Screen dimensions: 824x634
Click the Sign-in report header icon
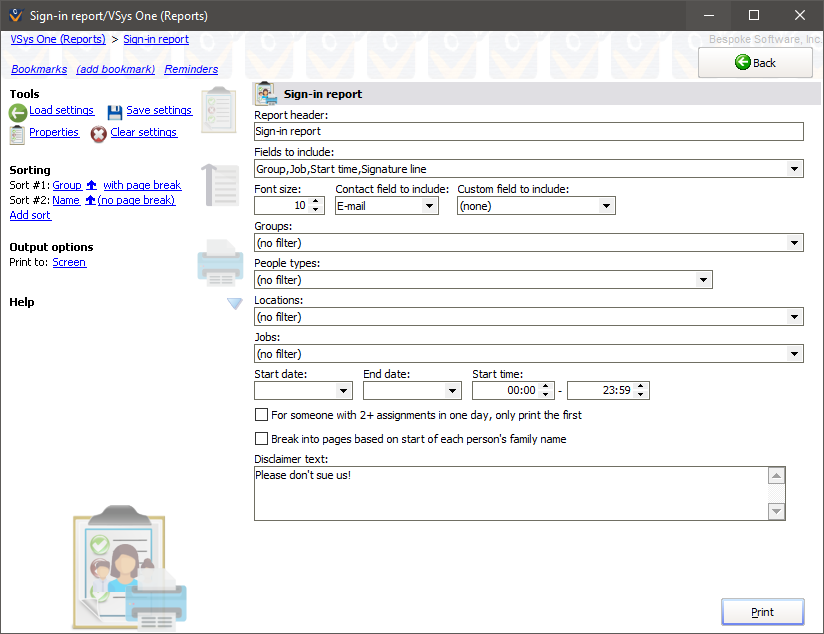[x=266, y=93]
